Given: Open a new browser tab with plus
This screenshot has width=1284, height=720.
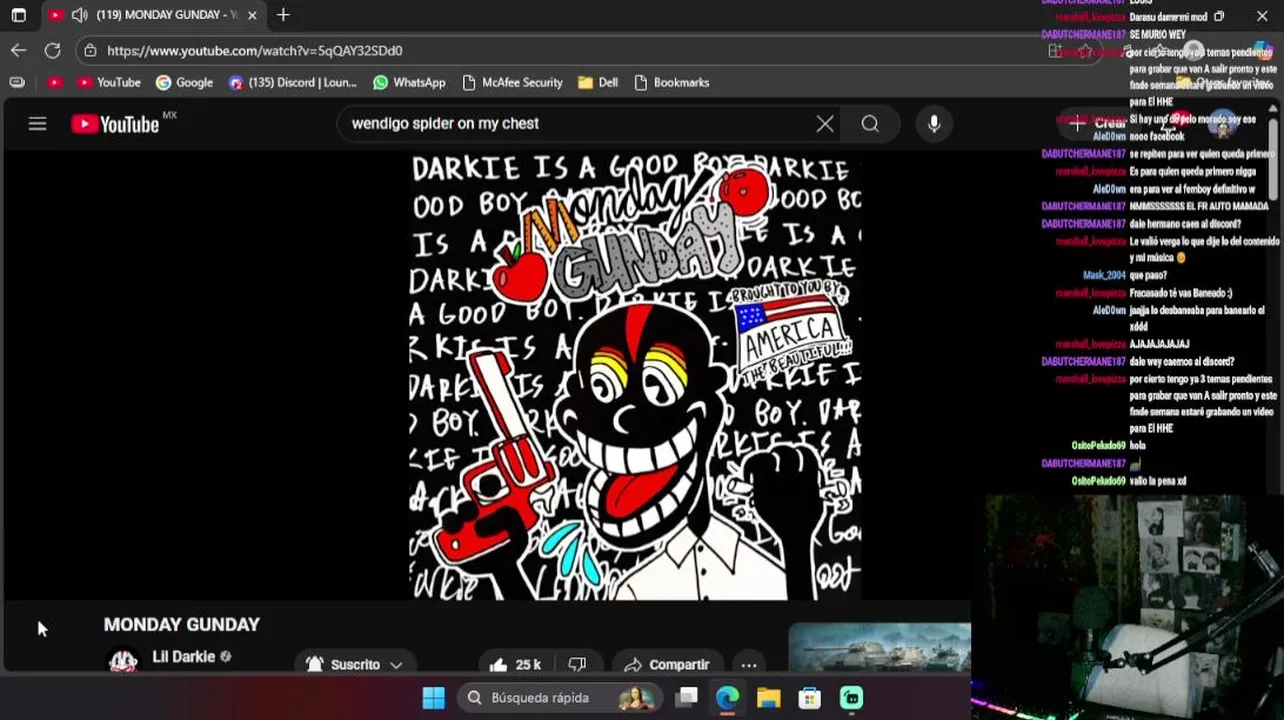Looking at the screenshot, I should point(283,15).
